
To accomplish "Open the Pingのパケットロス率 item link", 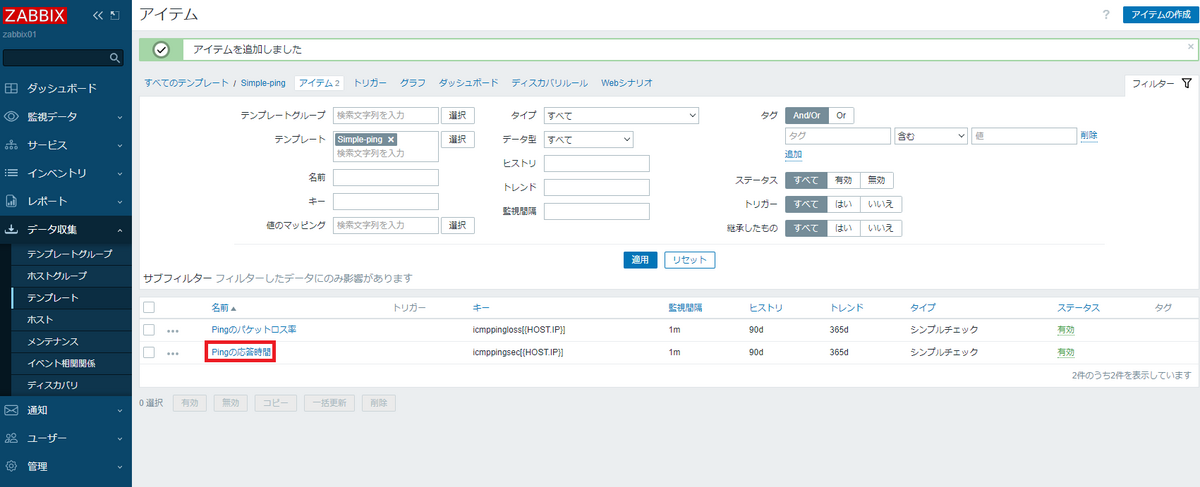I will tap(254, 329).
